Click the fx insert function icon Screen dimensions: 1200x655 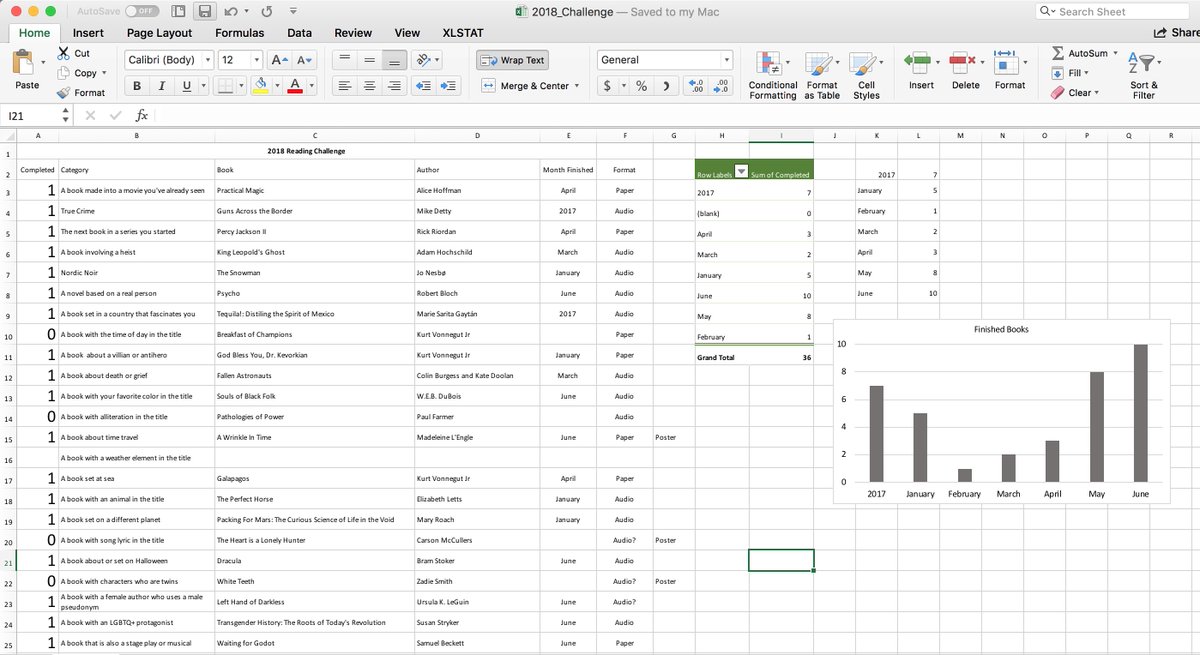coord(142,116)
